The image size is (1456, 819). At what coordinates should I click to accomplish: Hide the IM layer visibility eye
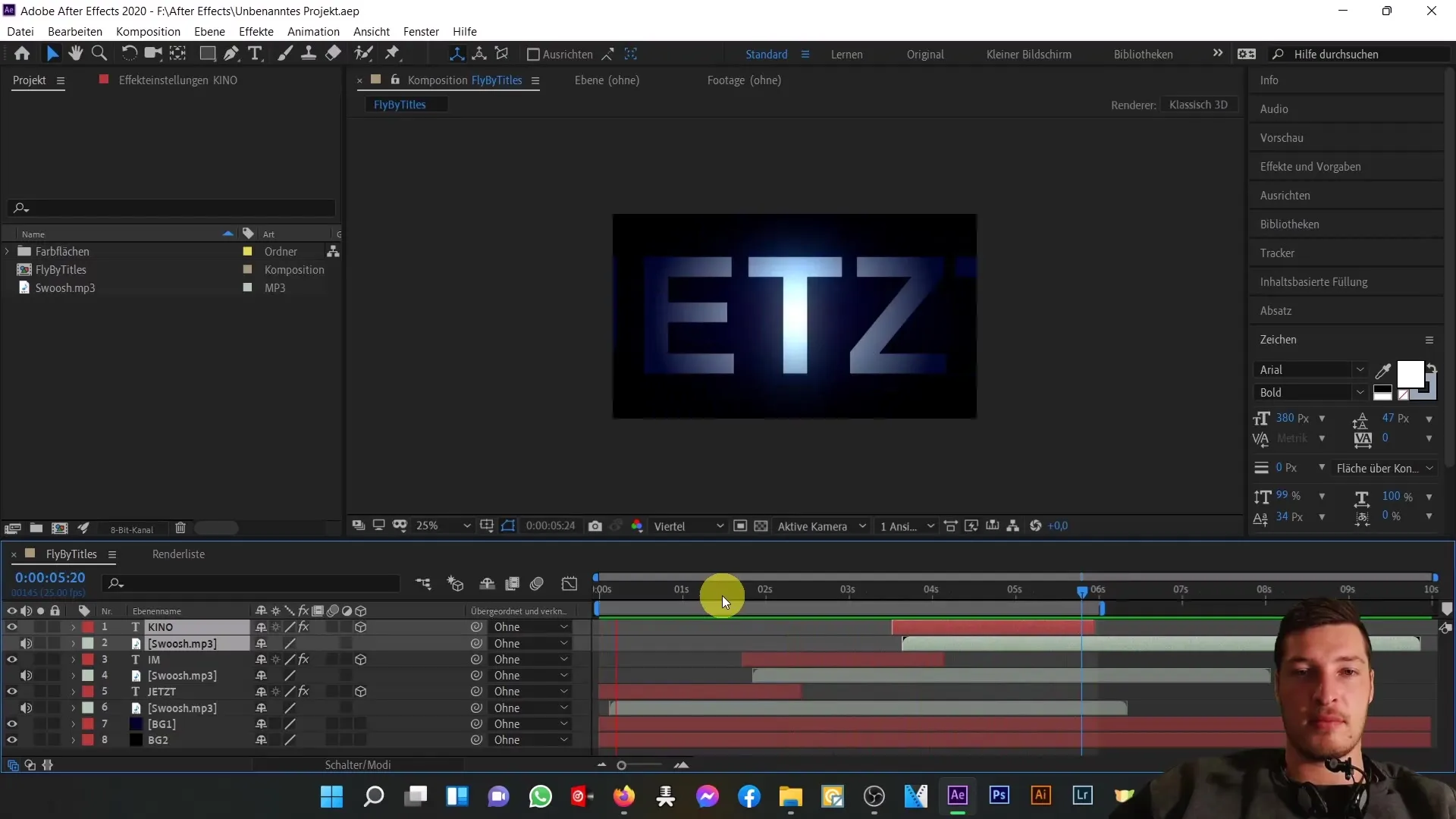11,660
